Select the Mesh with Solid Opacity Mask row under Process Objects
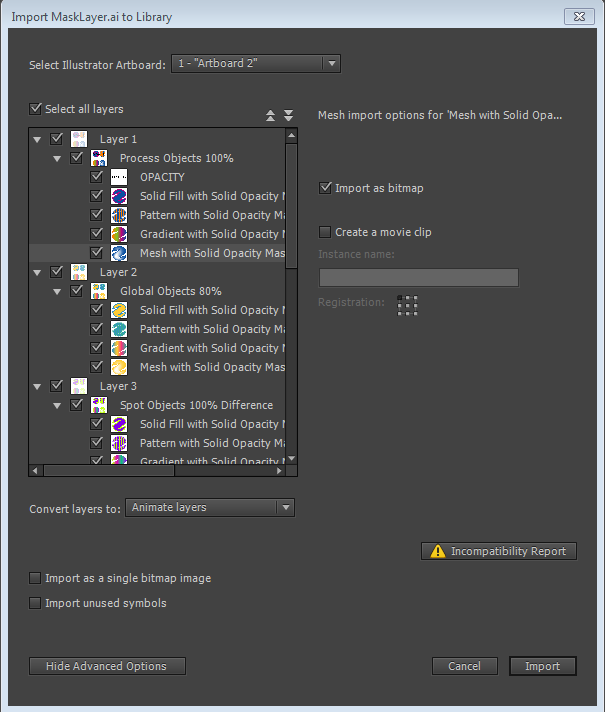This screenshot has height=712, width=605. click(211, 253)
